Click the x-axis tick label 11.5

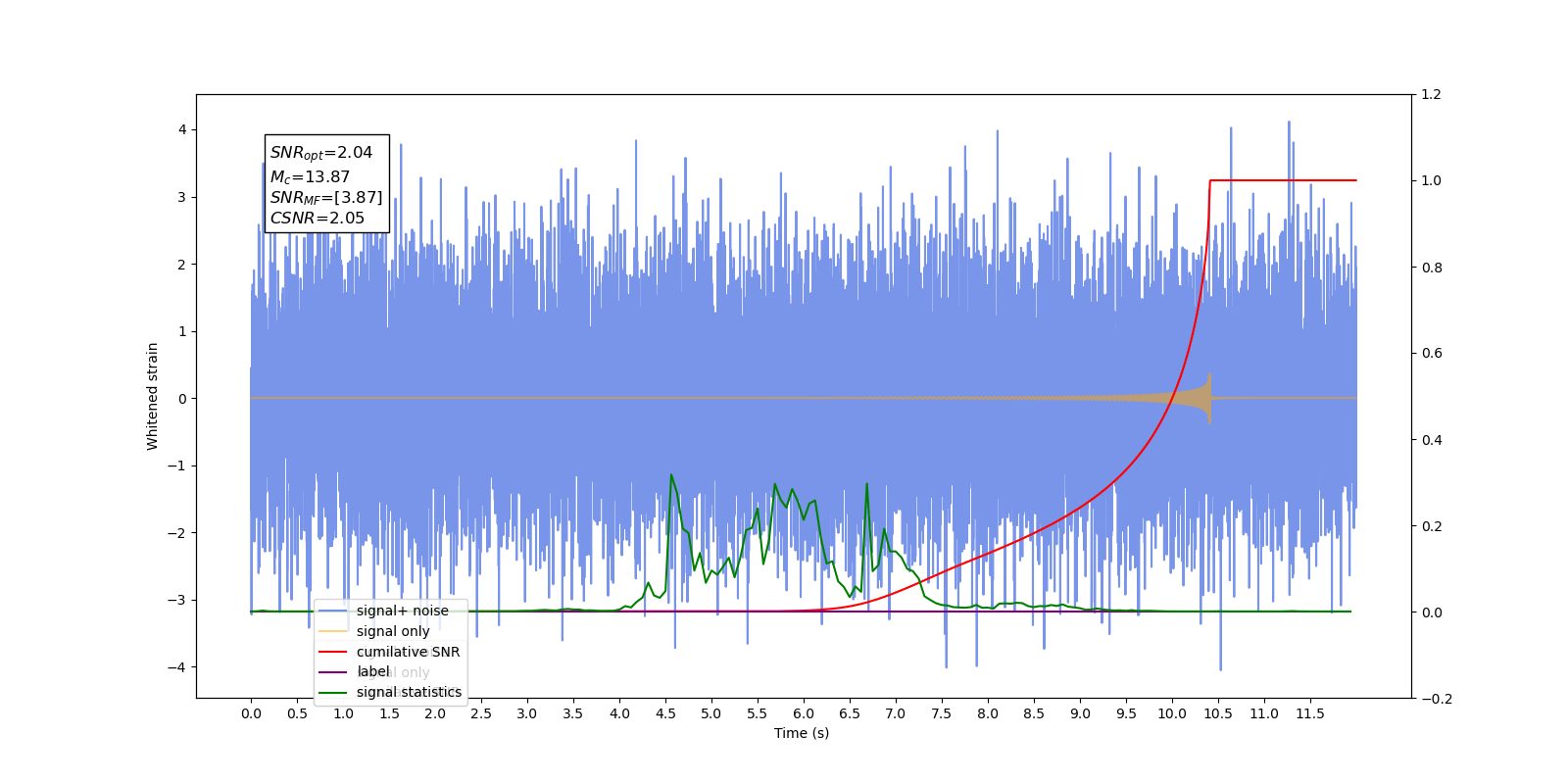1310,713
